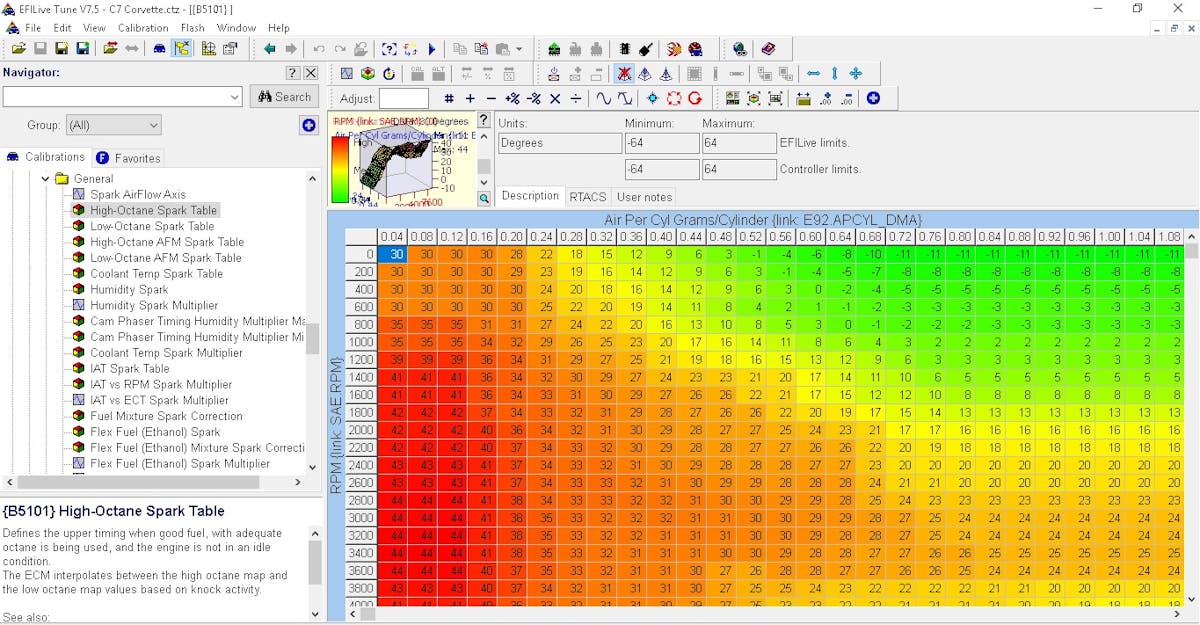
Task: Click the Search button
Action: [x=284, y=97]
